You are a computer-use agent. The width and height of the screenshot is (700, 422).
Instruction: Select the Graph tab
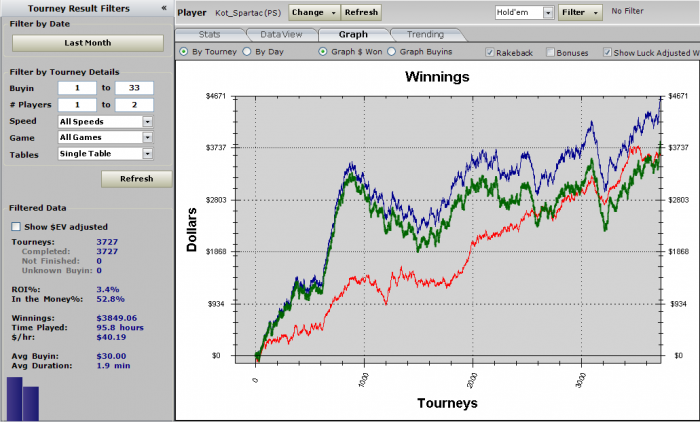pos(353,34)
